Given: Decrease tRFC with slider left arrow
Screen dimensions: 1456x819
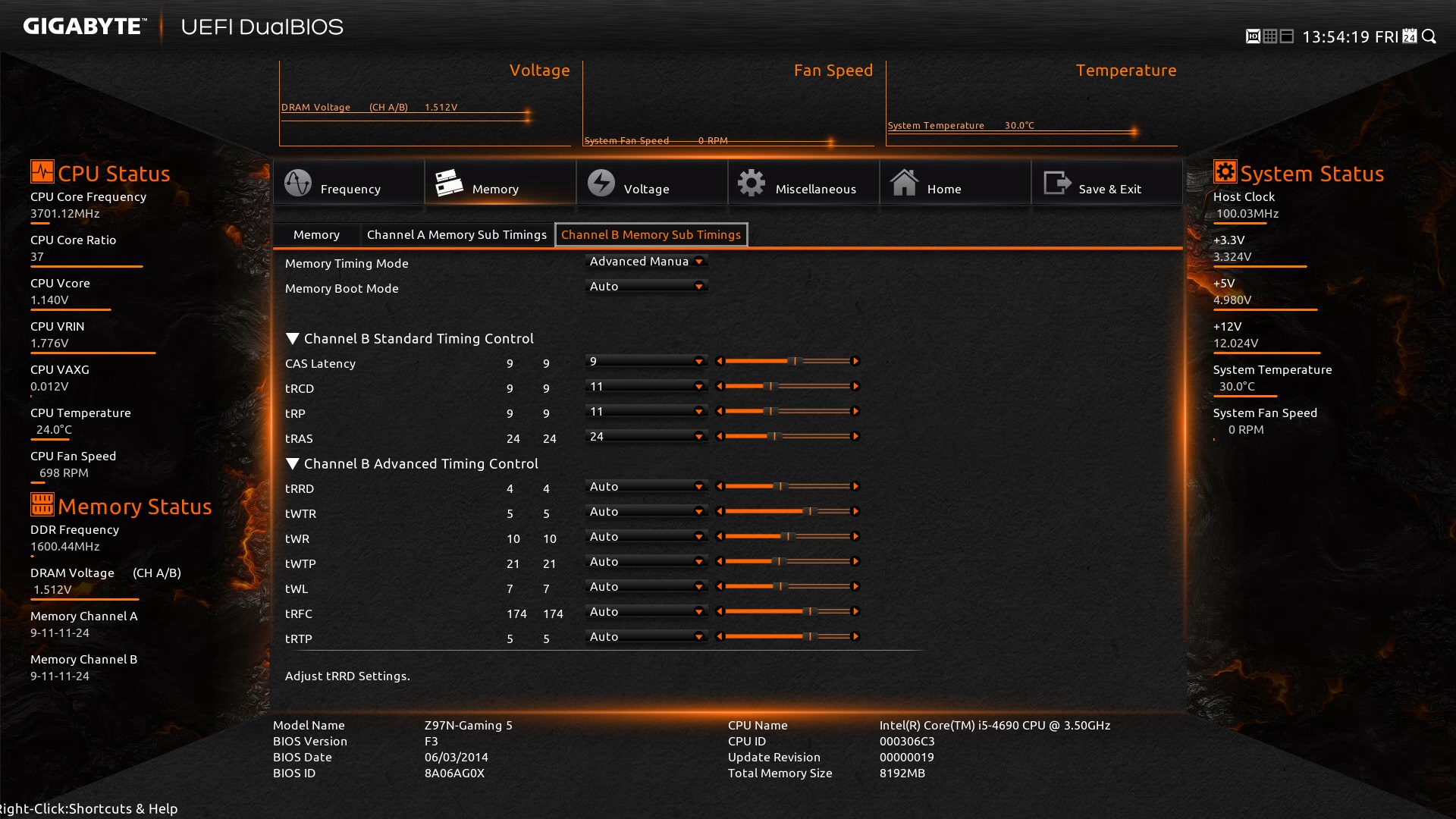Looking at the screenshot, I should tap(720, 611).
